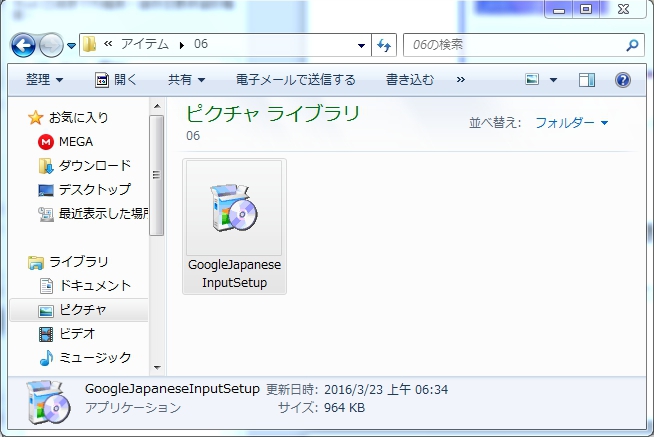This screenshot has height=437, width=654.
Task: Click the アプリケーション type label in details pane
Action: point(133,407)
